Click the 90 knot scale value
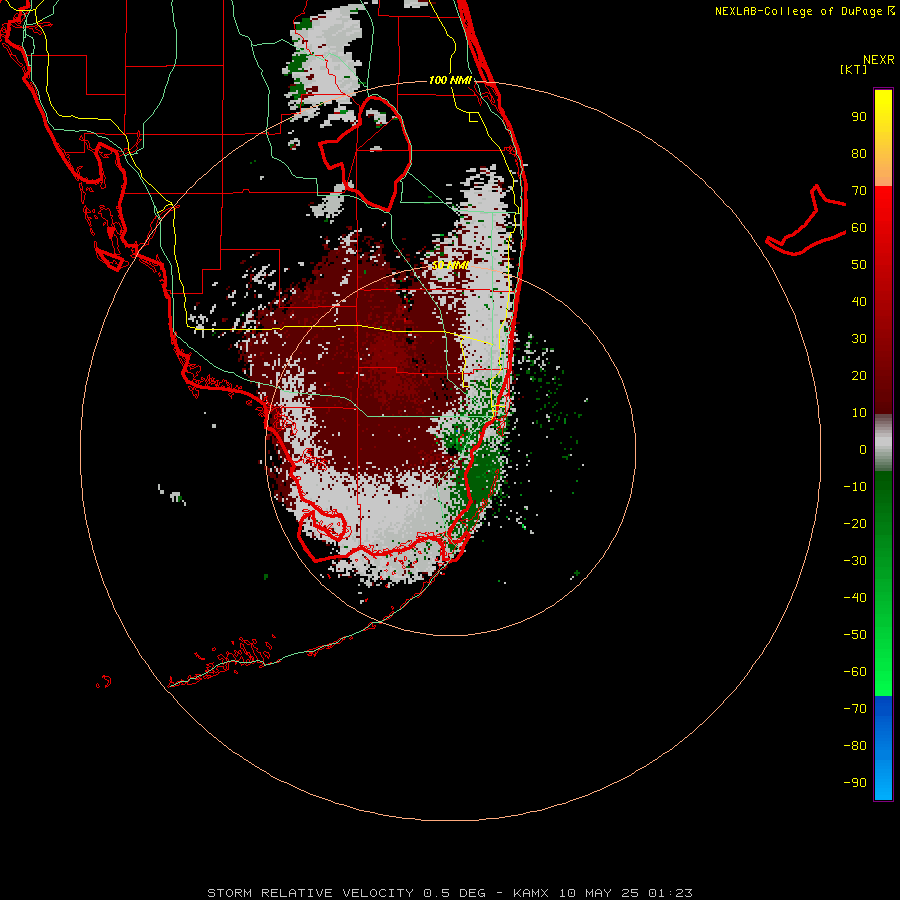The height and width of the screenshot is (900, 900). (x=859, y=117)
